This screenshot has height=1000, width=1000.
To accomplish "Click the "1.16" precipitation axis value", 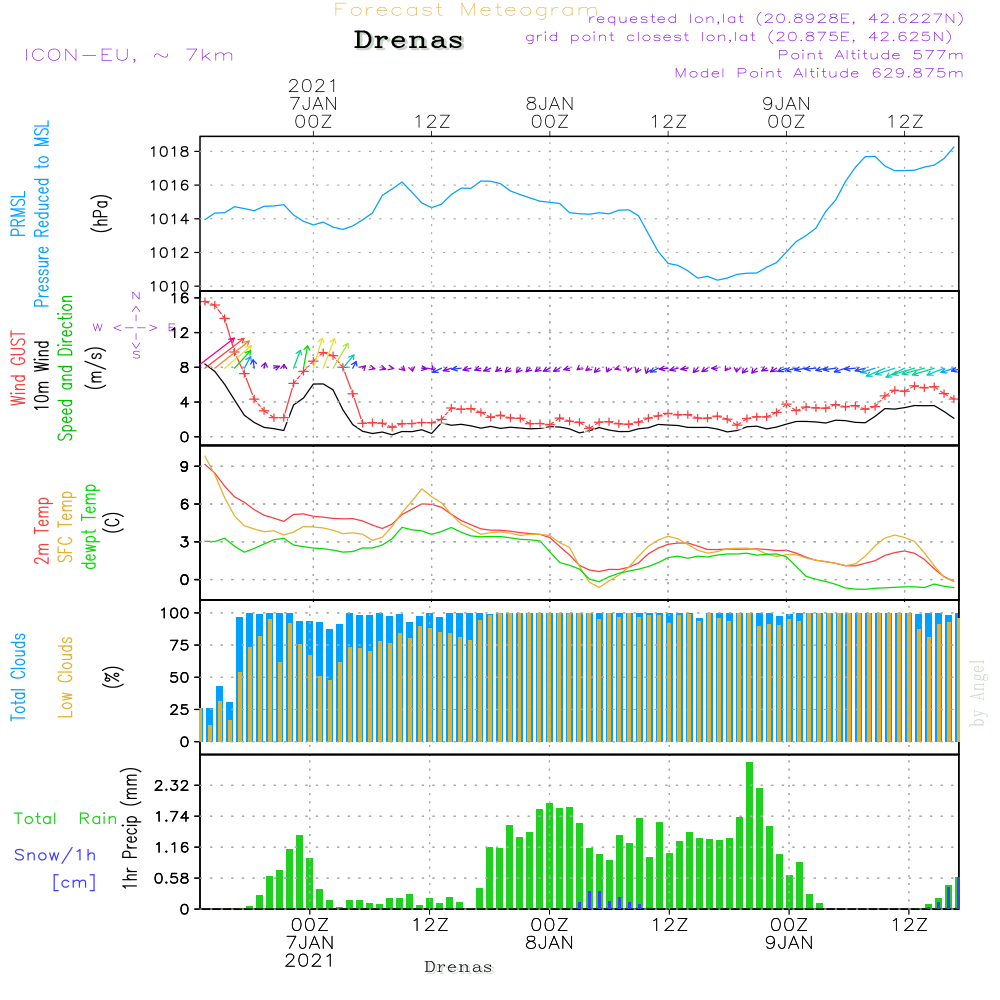I will 172,848.
